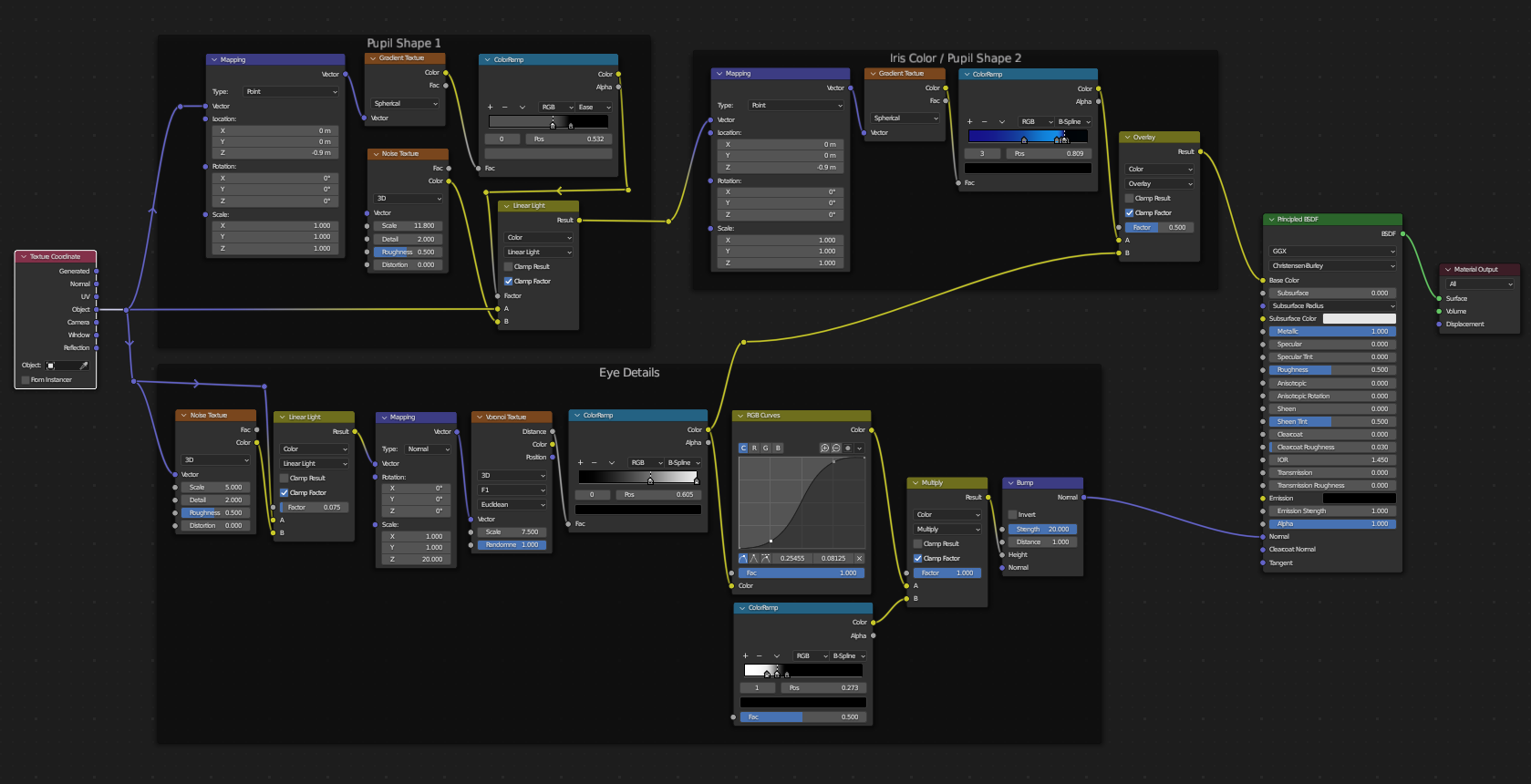Add a color stop in Pupil Shape ColorRamp

click(x=490, y=108)
